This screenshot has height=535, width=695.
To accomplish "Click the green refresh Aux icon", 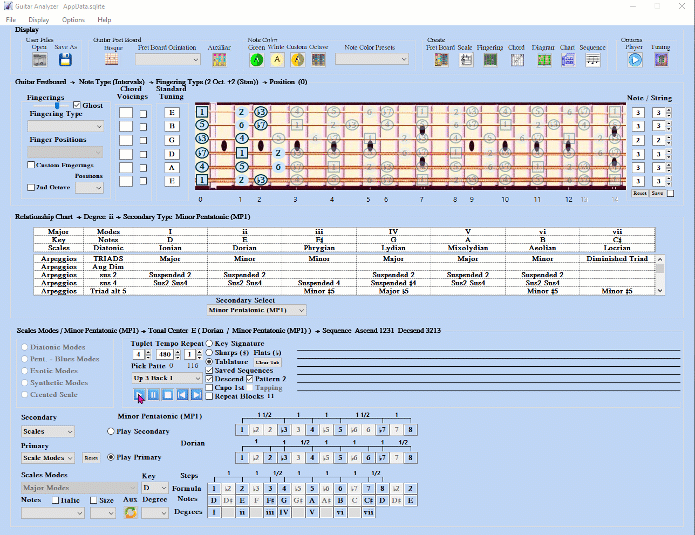I will tap(130, 512).
